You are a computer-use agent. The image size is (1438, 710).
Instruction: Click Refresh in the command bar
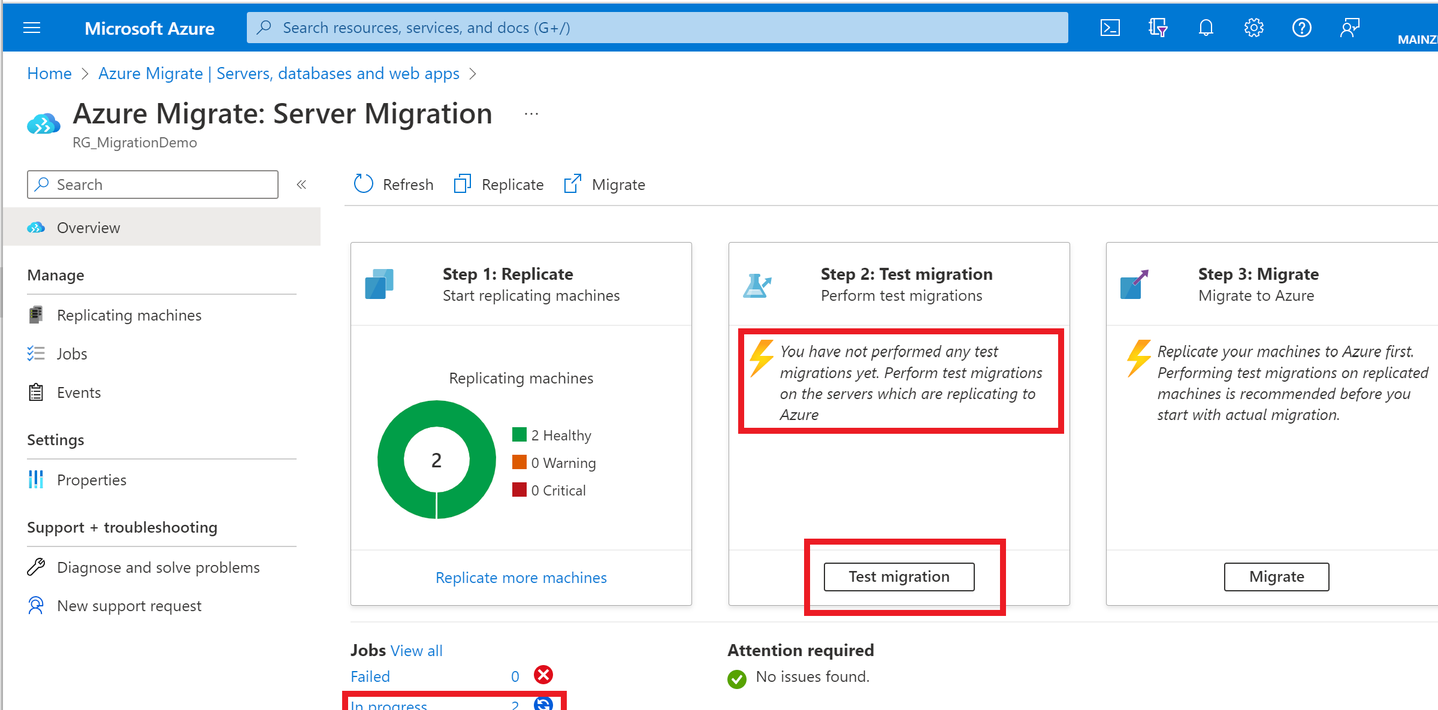pyautogui.click(x=394, y=184)
